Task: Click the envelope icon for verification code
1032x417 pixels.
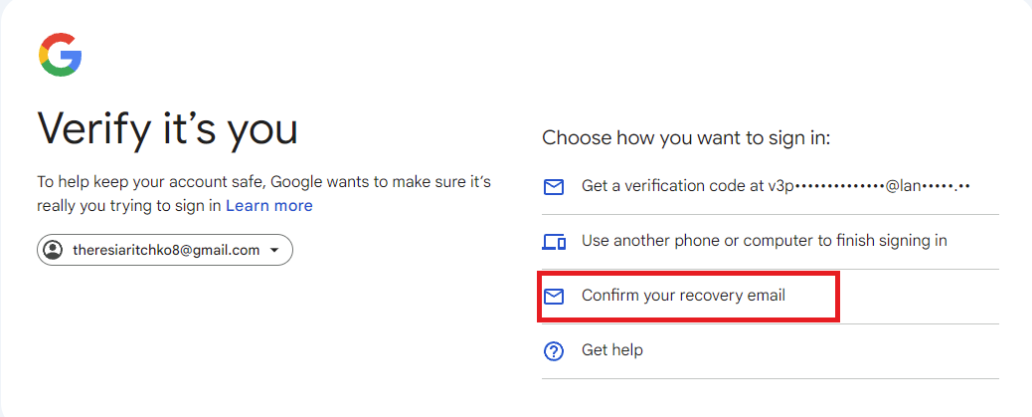Action: pos(553,187)
